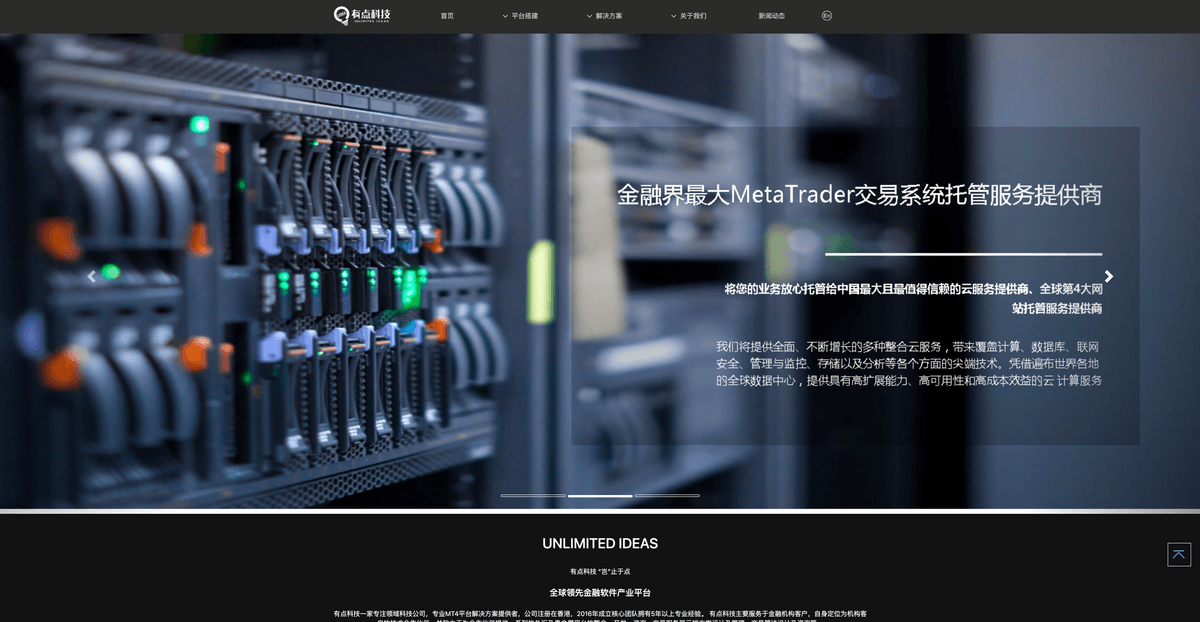The height and width of the screenshot is (622, 1200).
Task: Click the UNLIMITED IDEAS heading
Action: (600, 544)
